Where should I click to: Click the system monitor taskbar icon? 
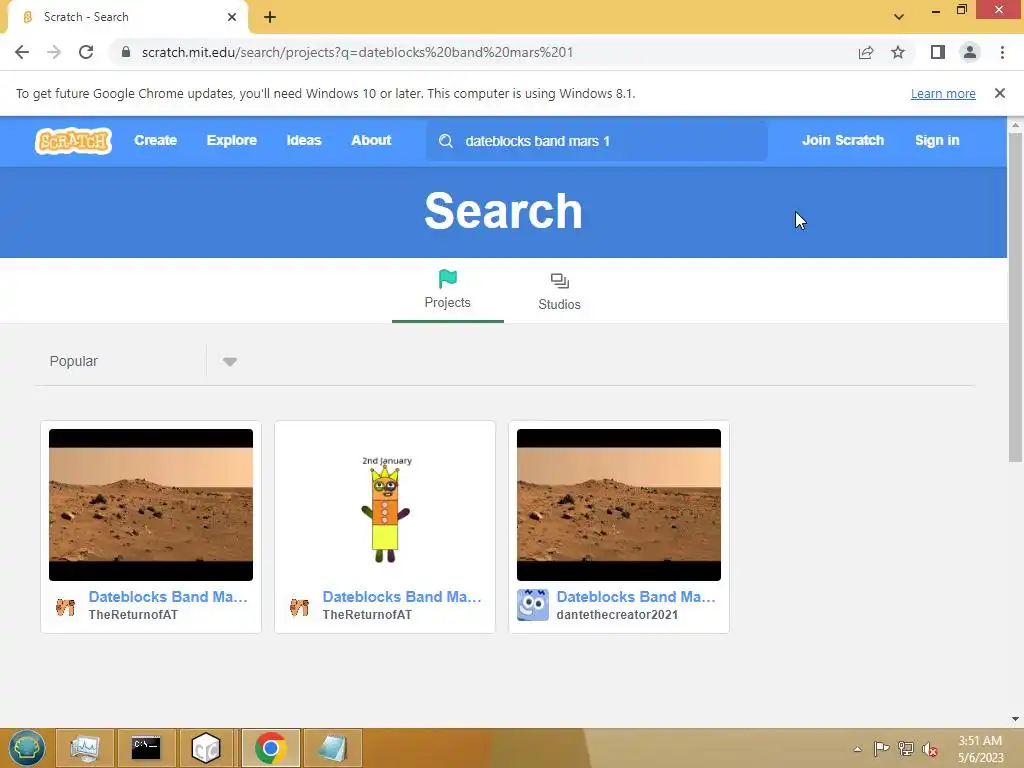pos(85,748)
